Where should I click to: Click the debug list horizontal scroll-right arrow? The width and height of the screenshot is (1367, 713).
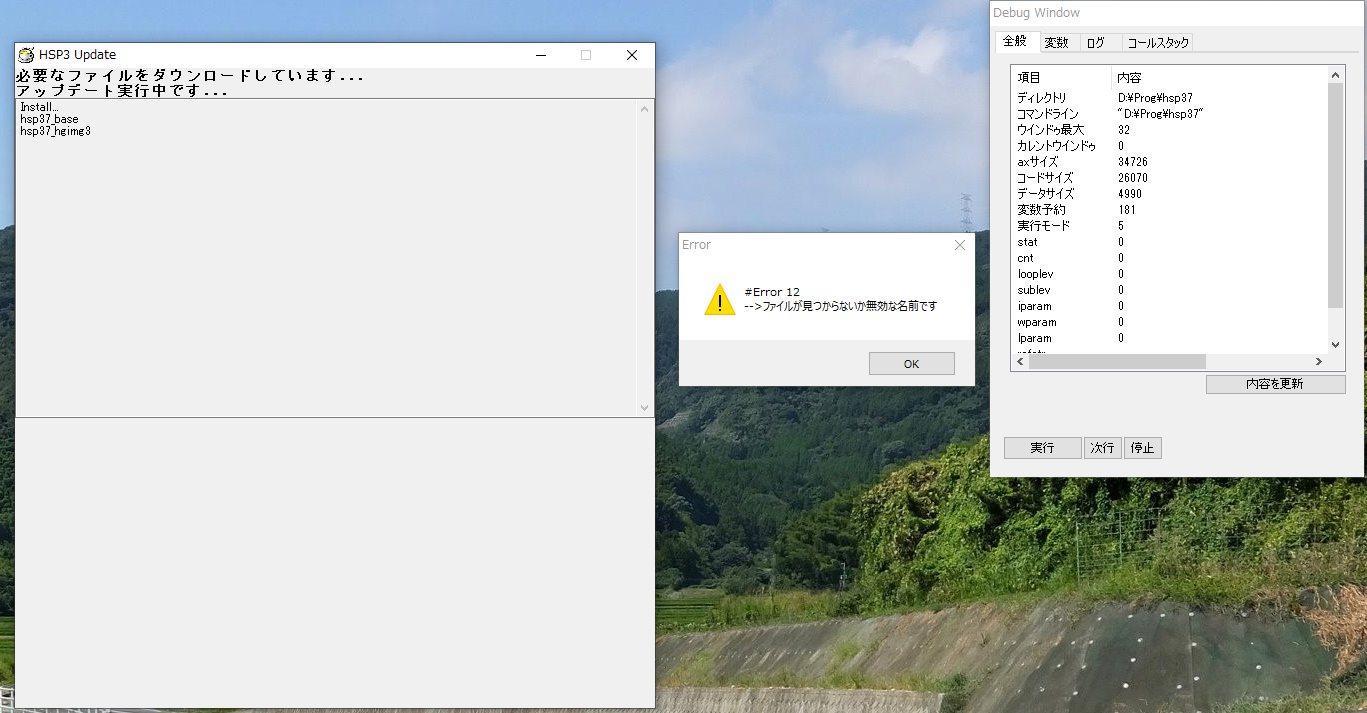1319,361
